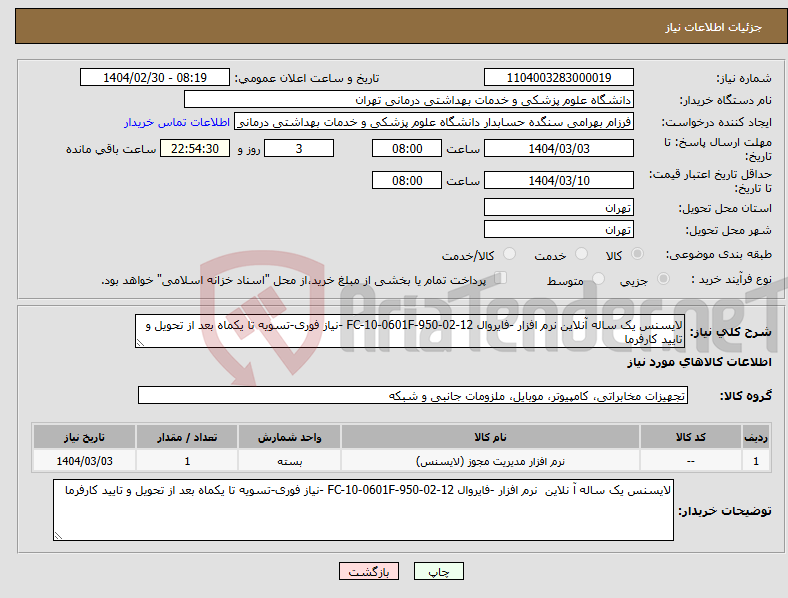Click the ساعت باقی مانده label
The height and width of the screenshot is (598, 788).
point(111,149)
